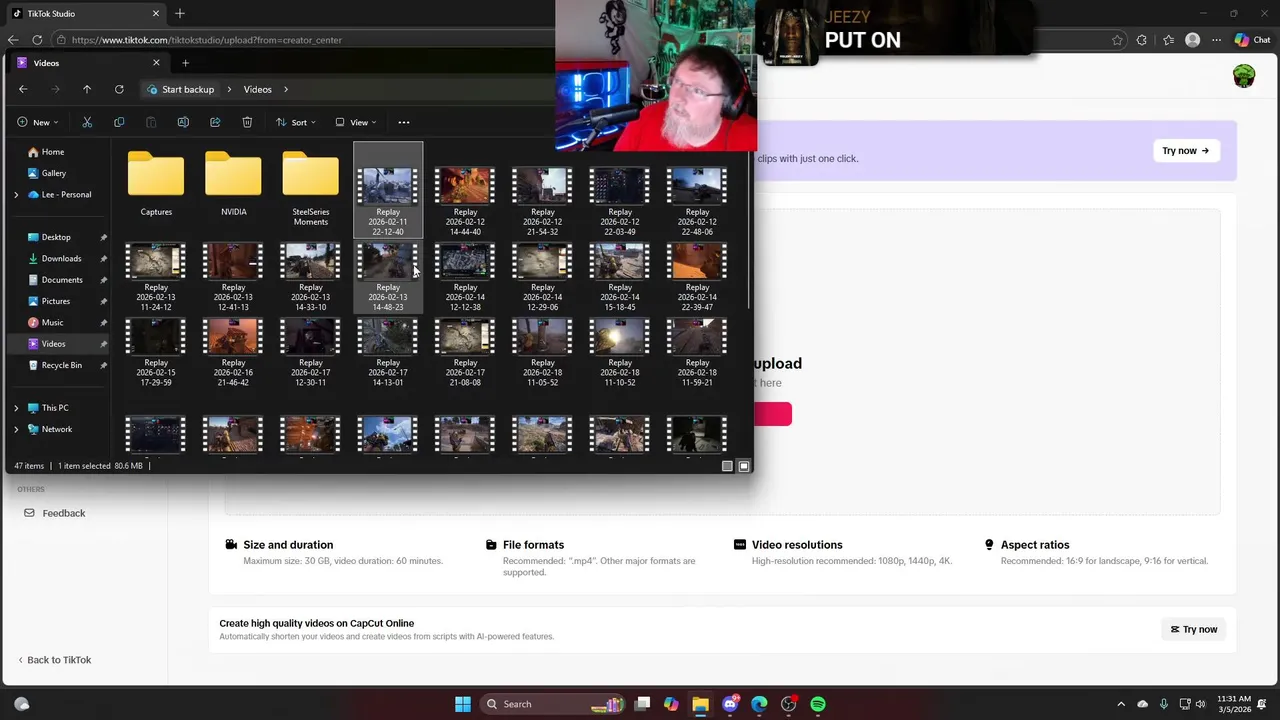1280x720 pixels.
Task: Open the New item dropdown
Action: 38,122
